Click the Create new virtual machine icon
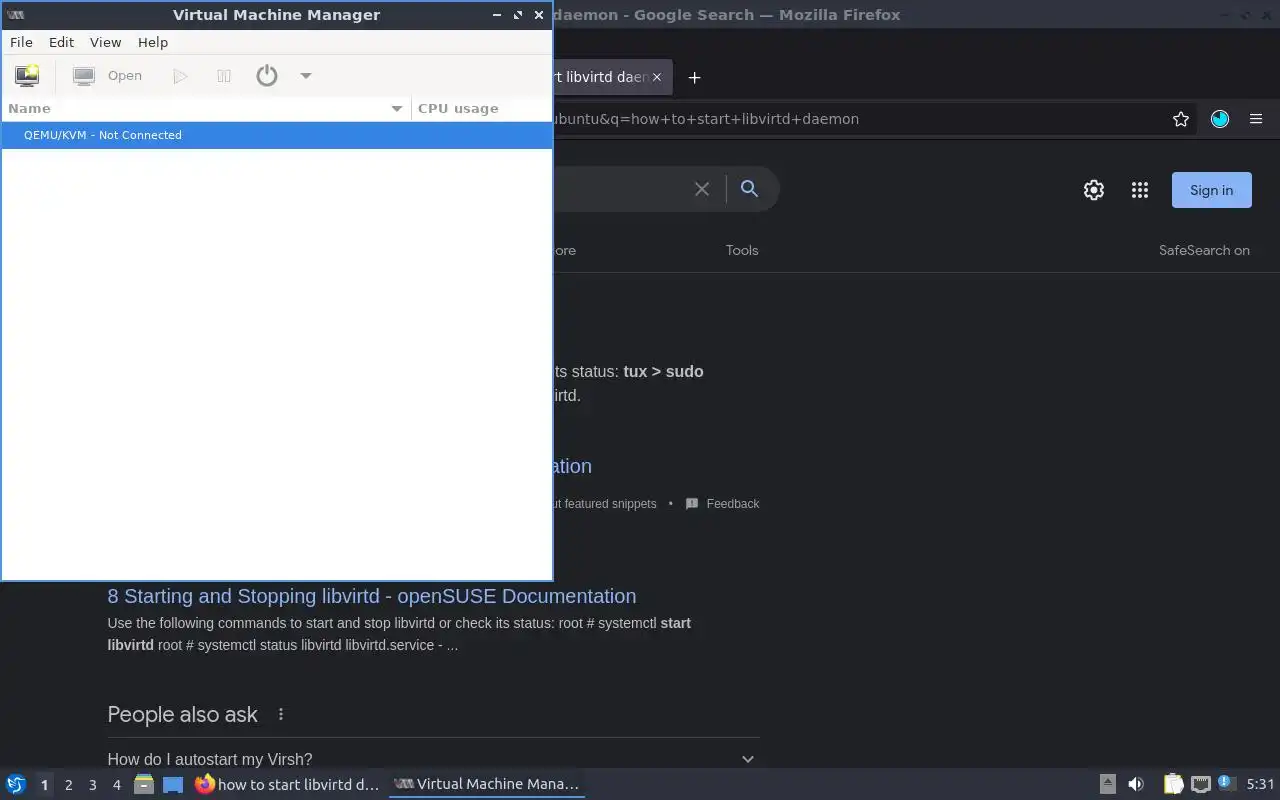The height and width of the screenshot is (800, 1280). coord(27,75)
